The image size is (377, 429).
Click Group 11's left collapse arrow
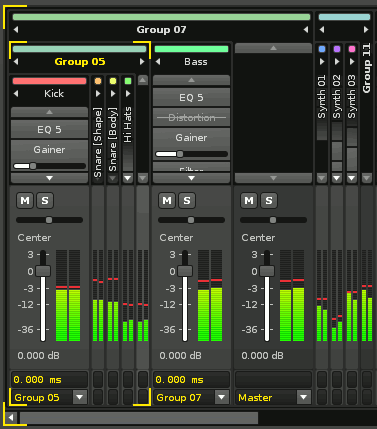[322, 30]
